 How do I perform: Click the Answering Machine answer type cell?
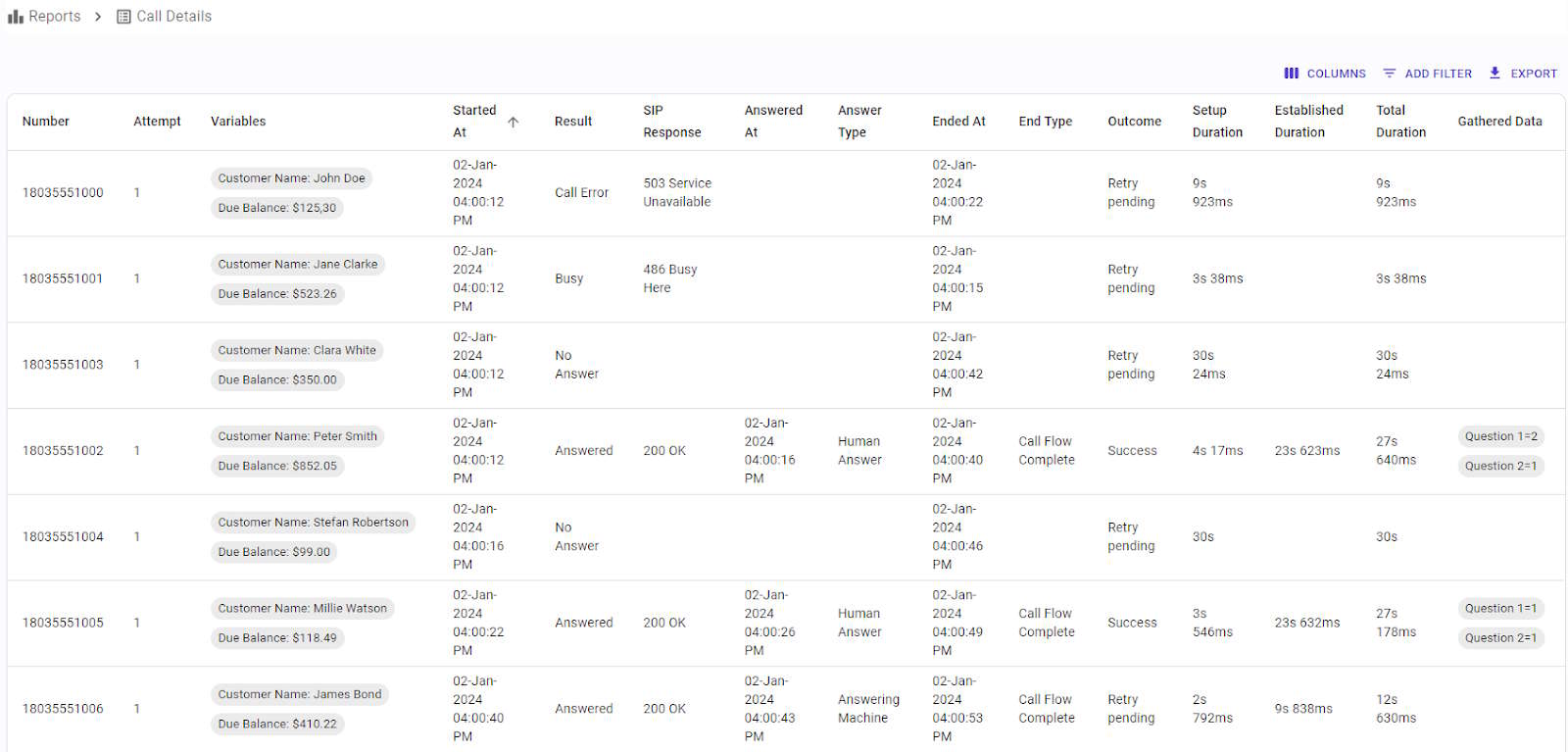(868, 709)
